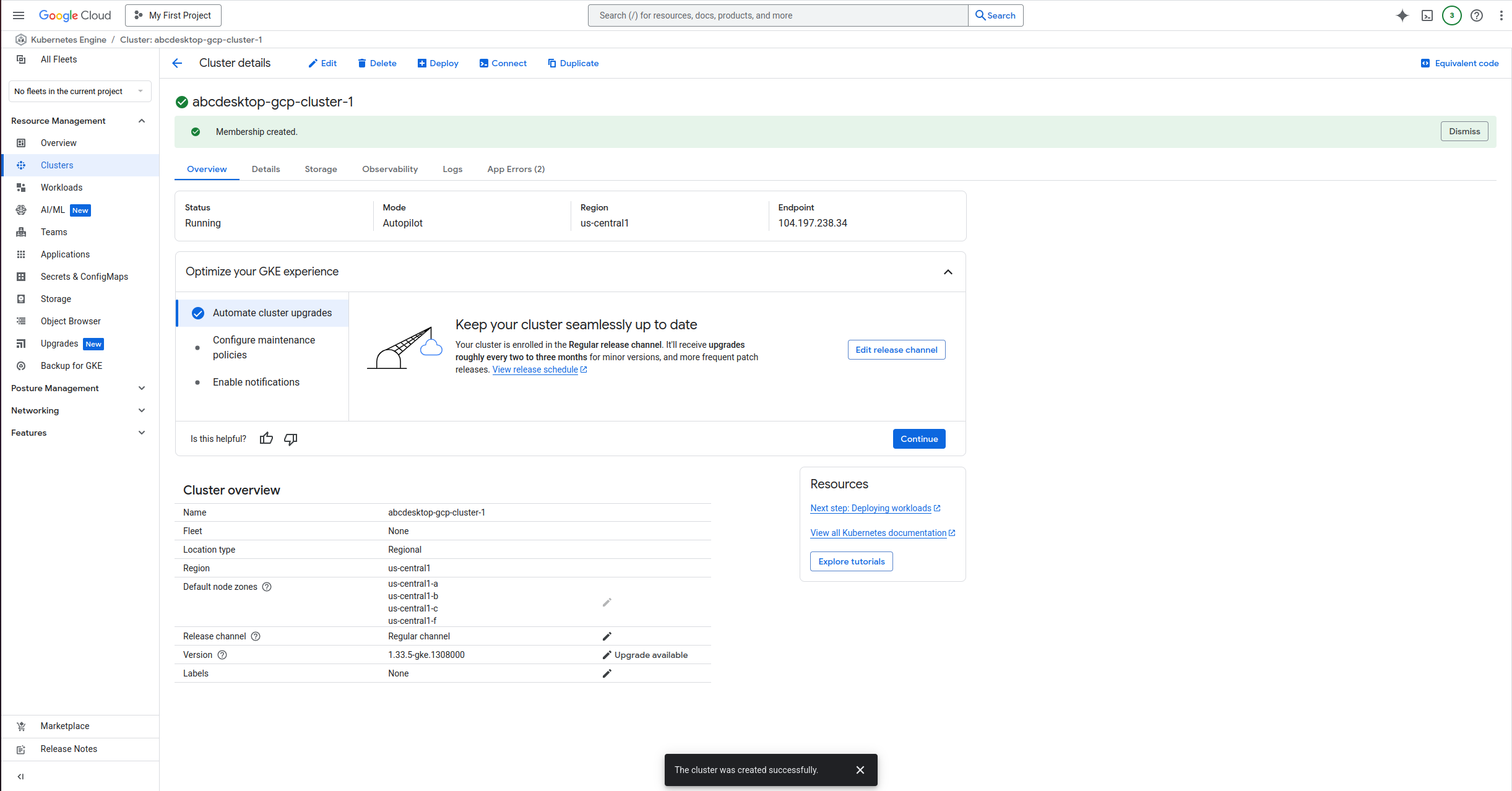Open the main navigation hamburger menu
This screenshot has width=1512, height=791.
[x=19, y=15]
